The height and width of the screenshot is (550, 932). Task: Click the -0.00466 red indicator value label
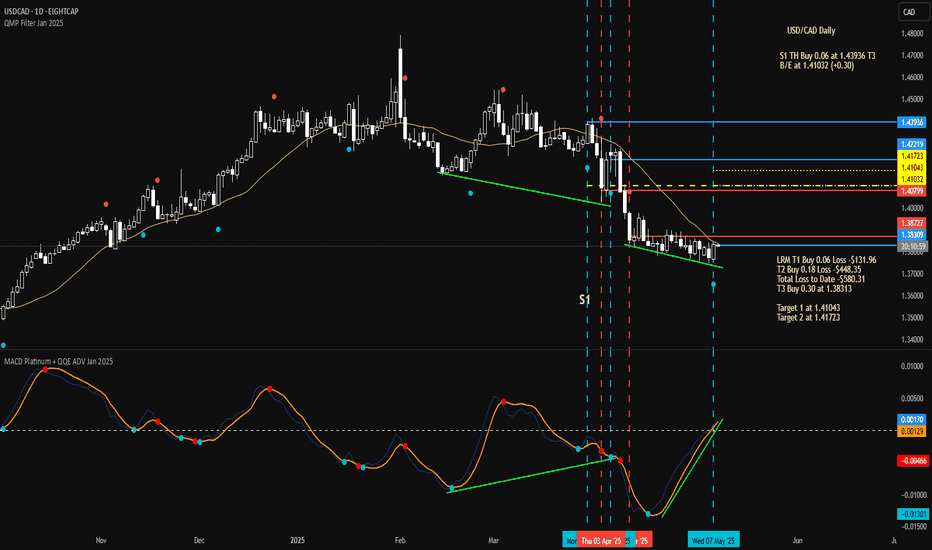912,461
